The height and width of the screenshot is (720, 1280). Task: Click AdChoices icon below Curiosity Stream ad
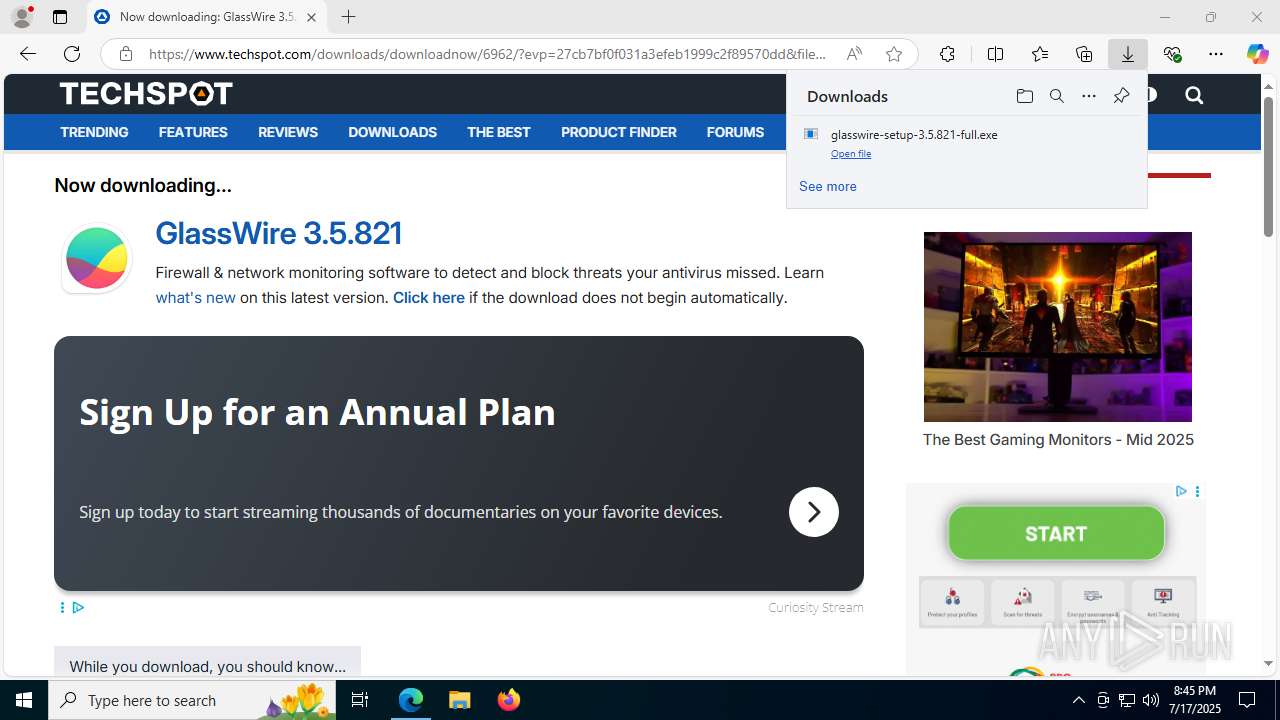[78, 607]
